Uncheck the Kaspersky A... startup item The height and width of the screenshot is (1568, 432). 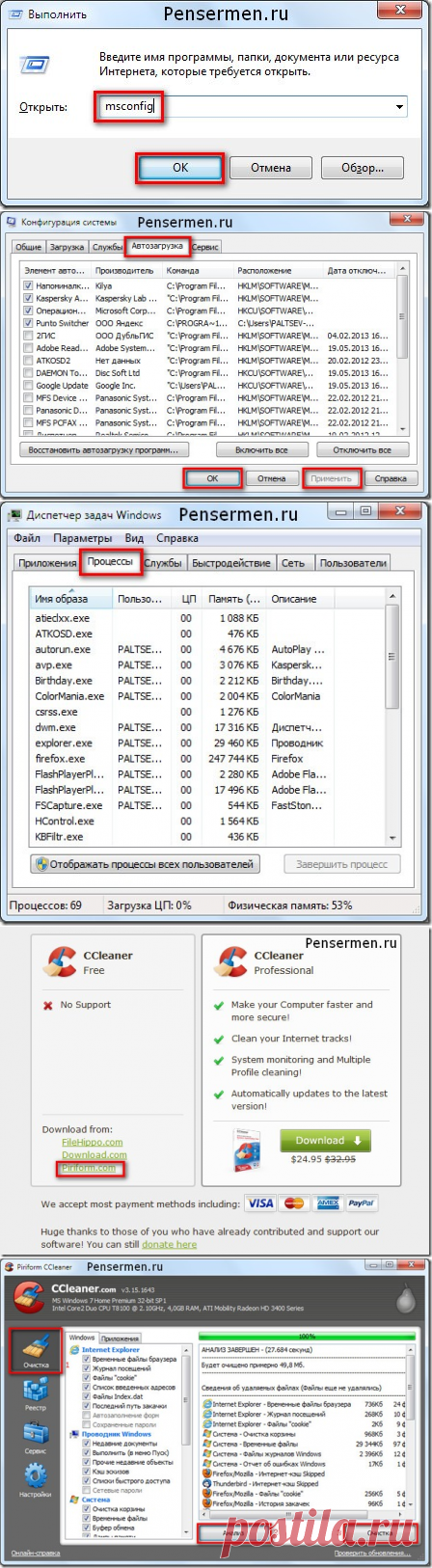(x=28, y=299)
